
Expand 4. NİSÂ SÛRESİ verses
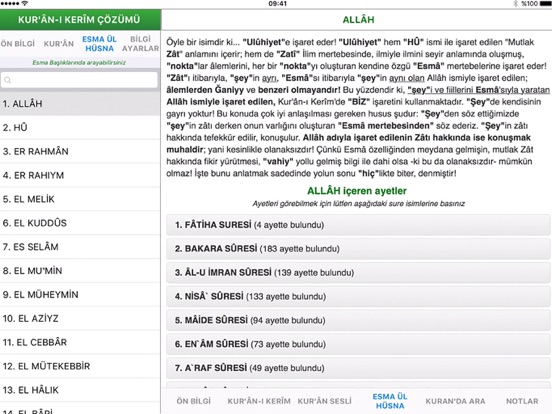point(358,296)
